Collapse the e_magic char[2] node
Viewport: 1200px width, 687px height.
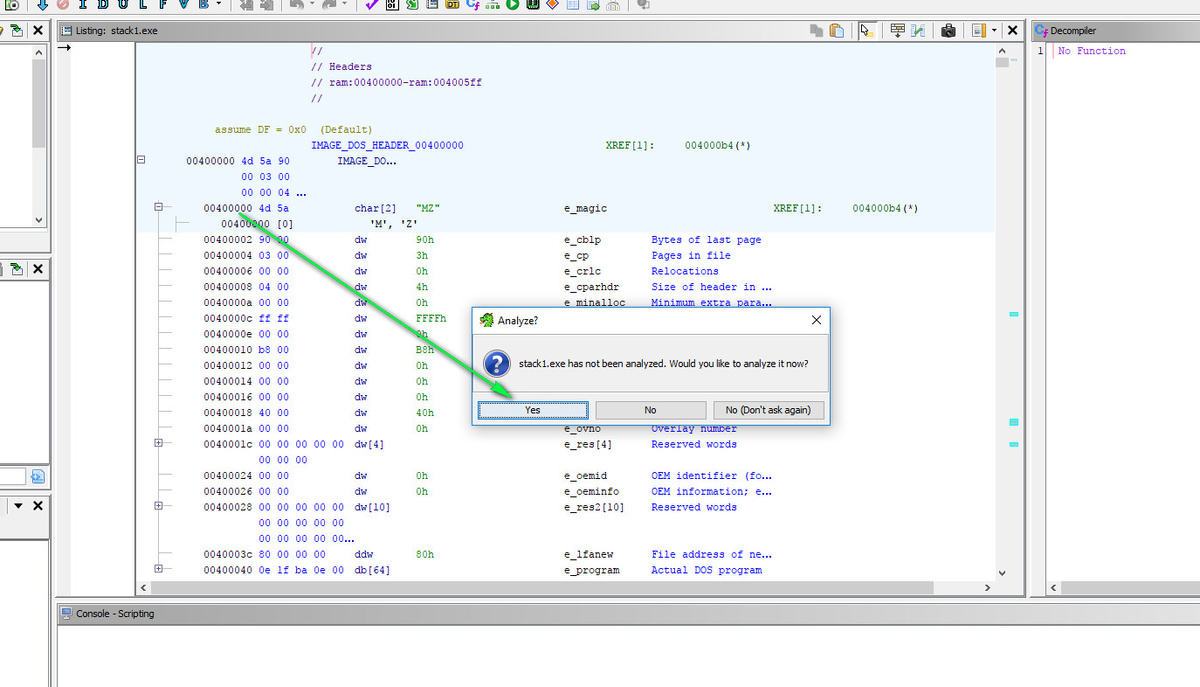point(158,208)
